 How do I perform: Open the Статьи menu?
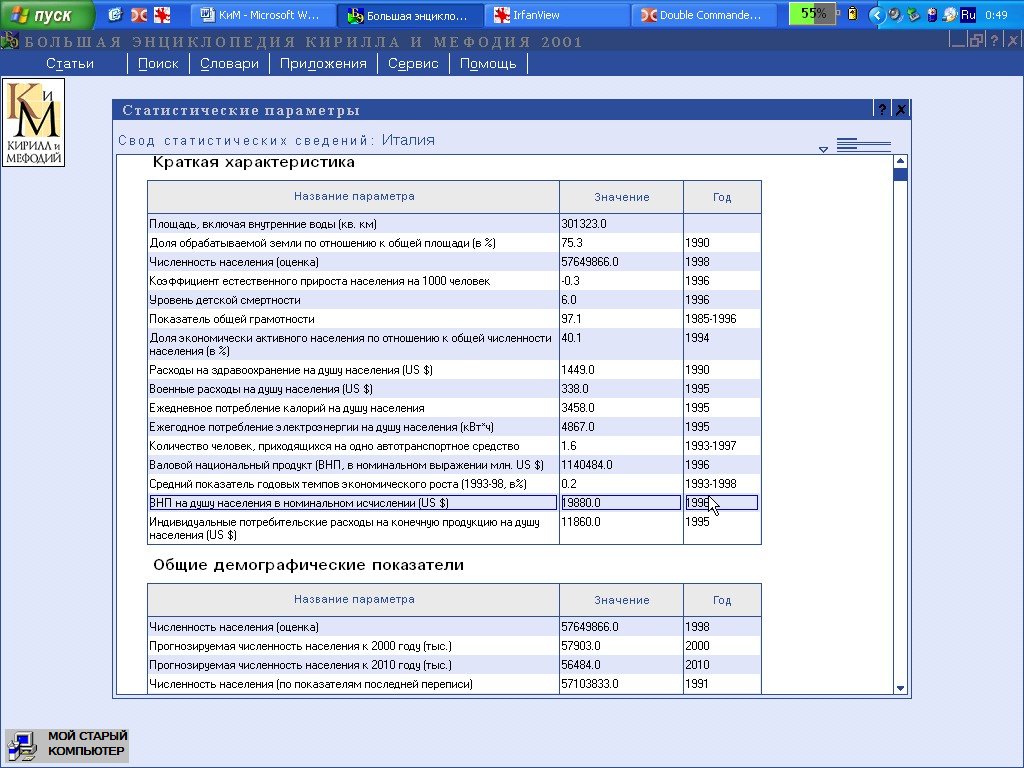(70, 63)
